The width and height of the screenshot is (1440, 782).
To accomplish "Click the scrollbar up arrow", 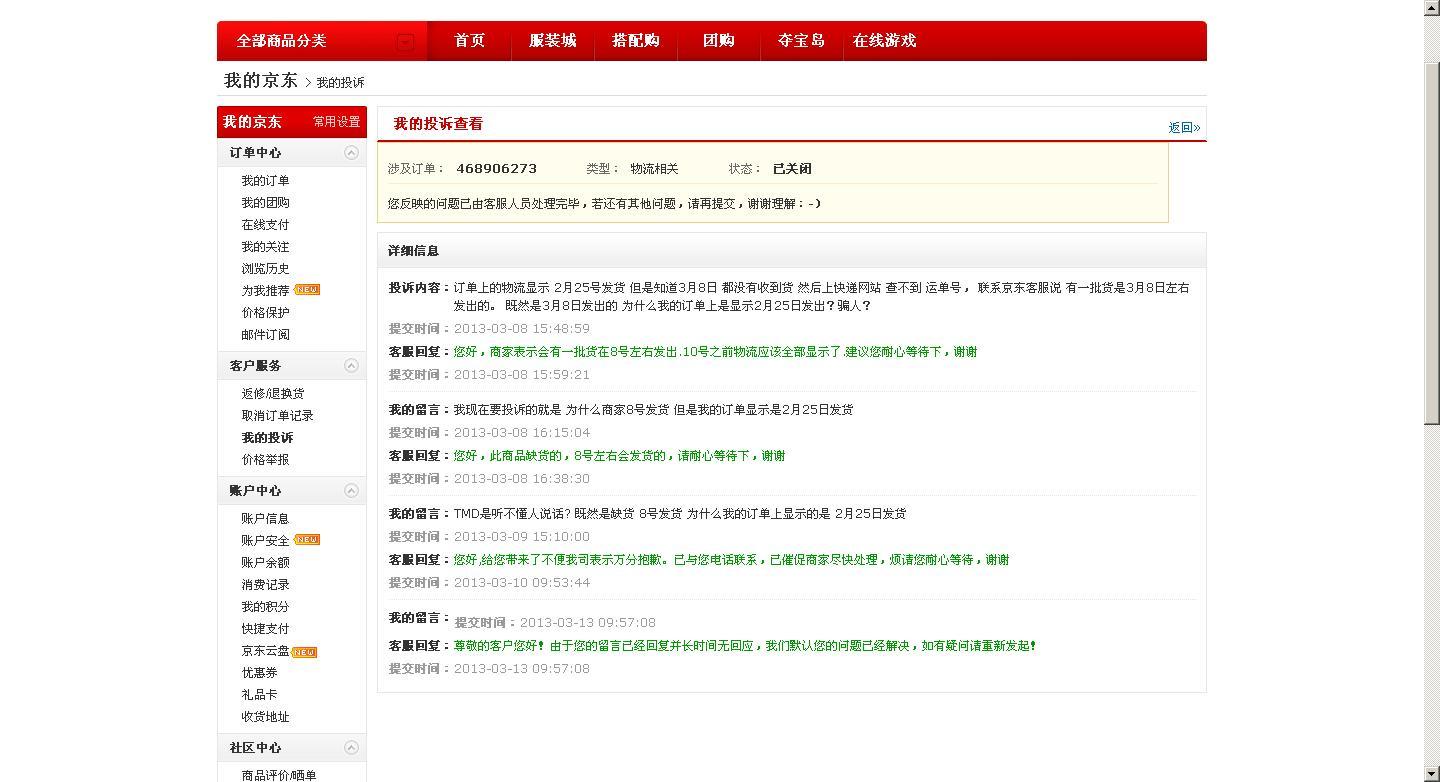I will click(x=1432, y=7).
